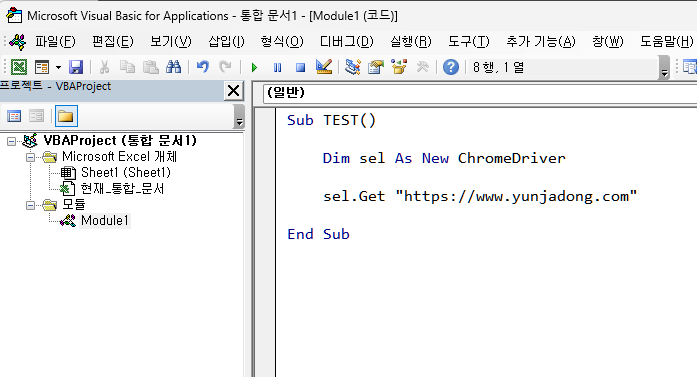Viewport: 697px width, 377px height.
Task: Open the Insert UserForm dropdown arrow
Action: (58, 68)
